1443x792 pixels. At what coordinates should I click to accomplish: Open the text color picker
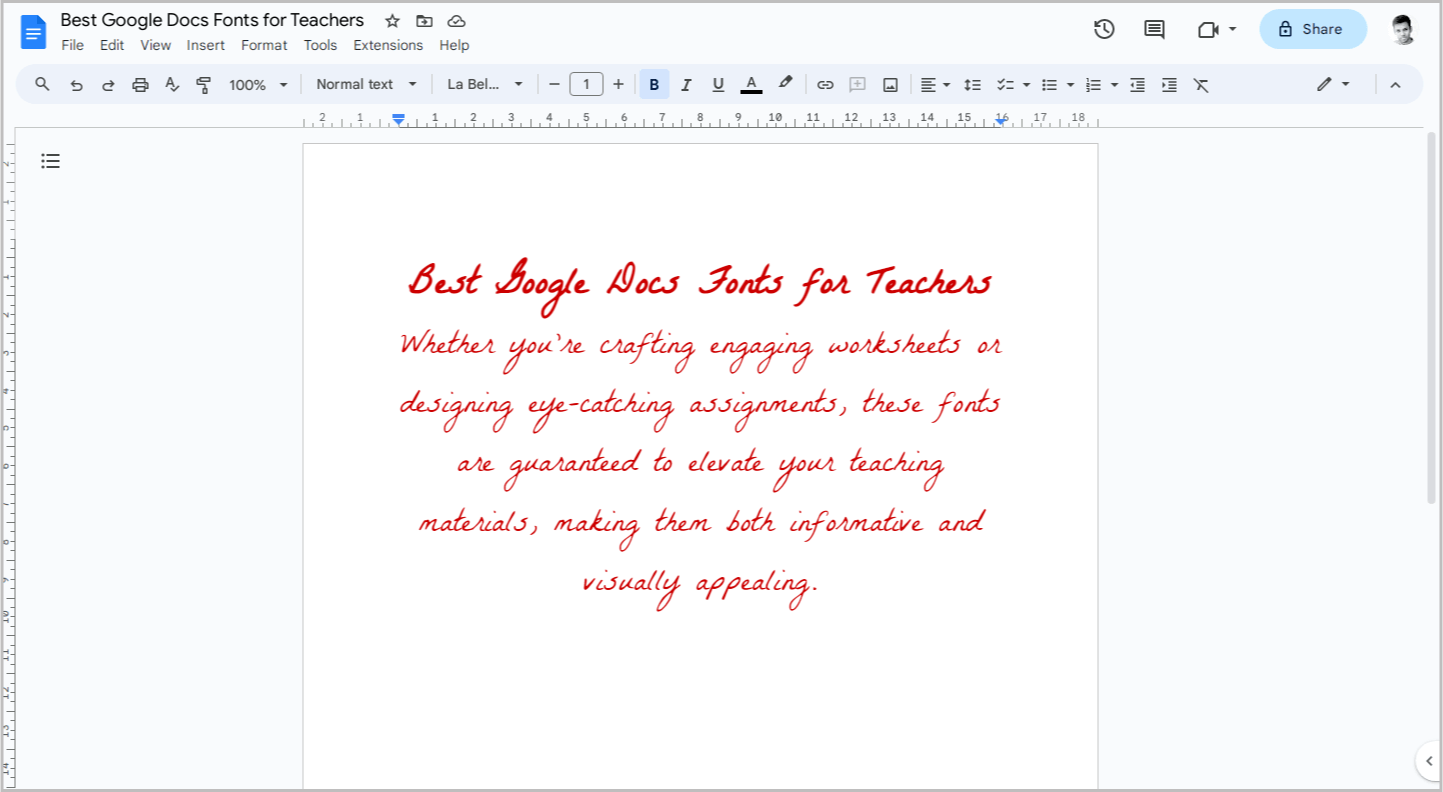pyautogui.click(x=751, y=84)
